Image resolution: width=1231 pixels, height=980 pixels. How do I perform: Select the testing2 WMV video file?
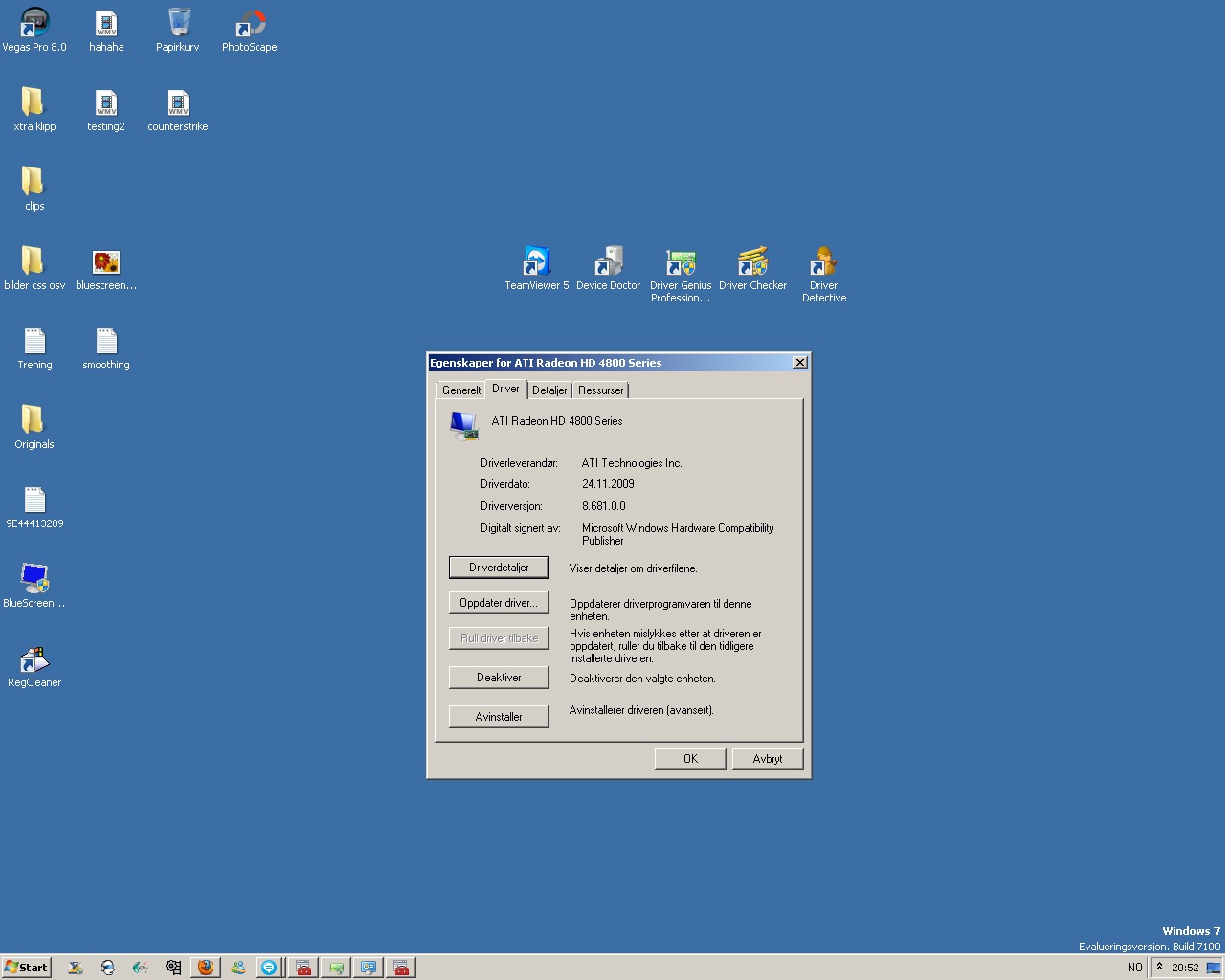106,109
